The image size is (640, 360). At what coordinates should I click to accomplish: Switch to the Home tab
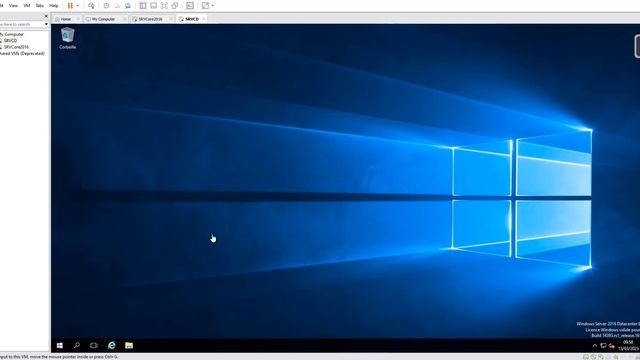coord(66,19)
